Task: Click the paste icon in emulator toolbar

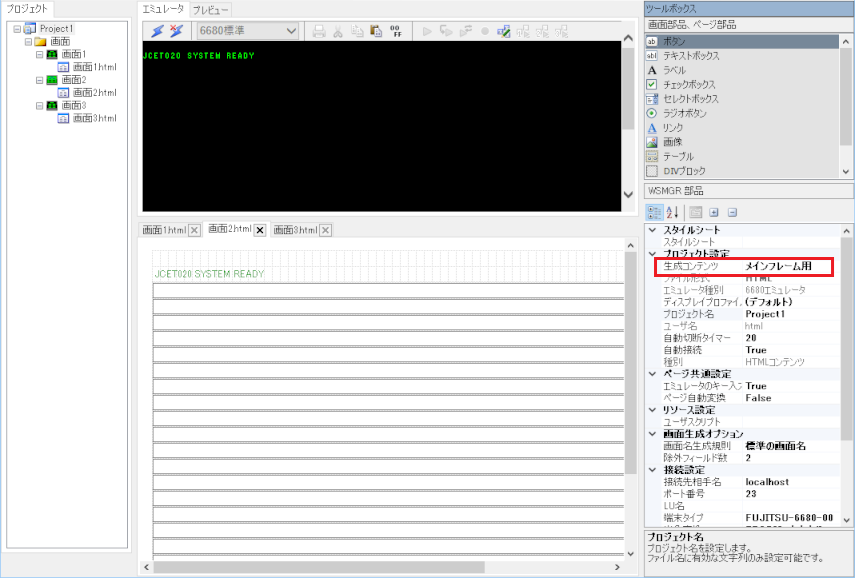Action: pos(375,31)
